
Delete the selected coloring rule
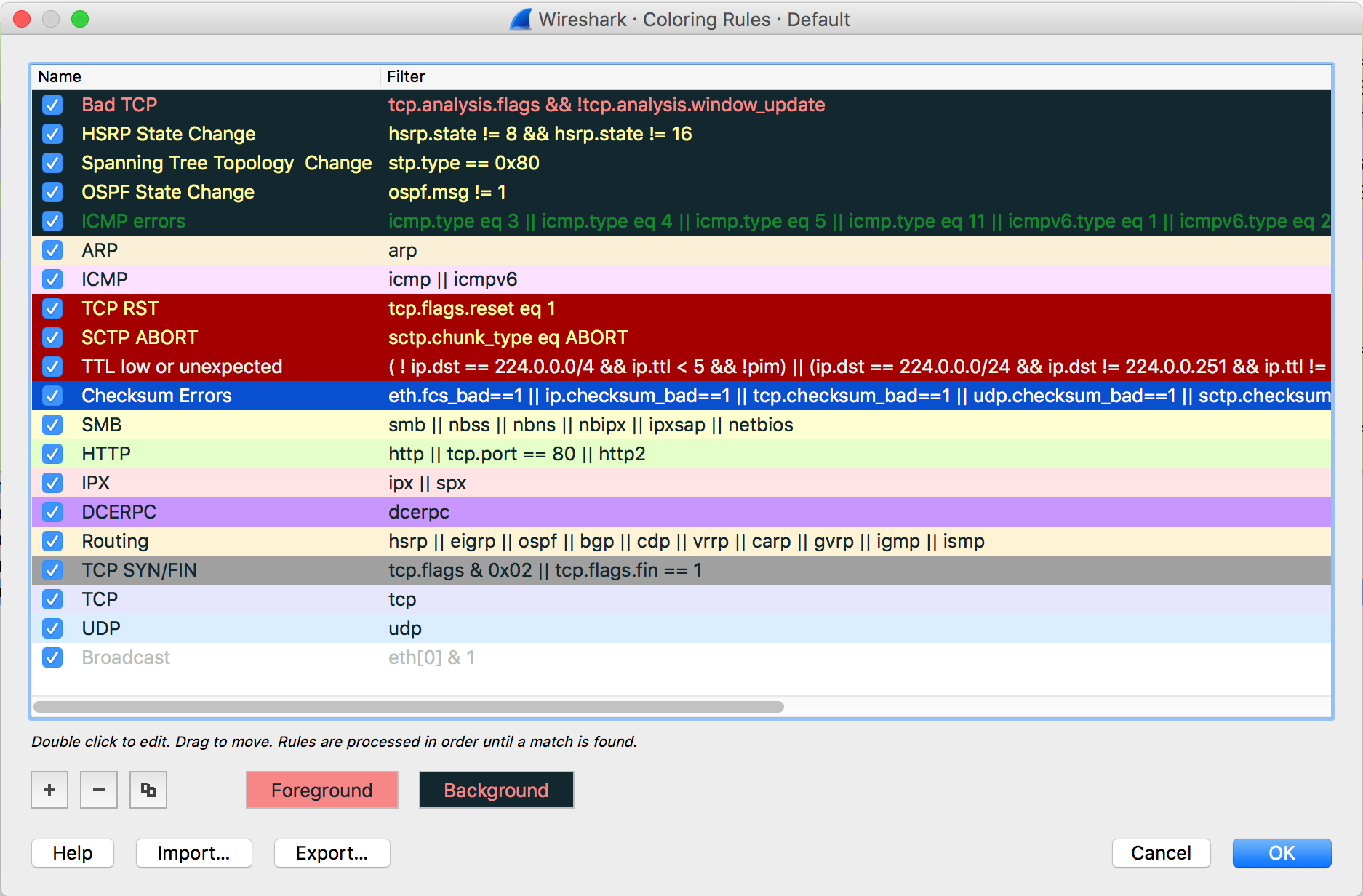(x=98, y=790)
